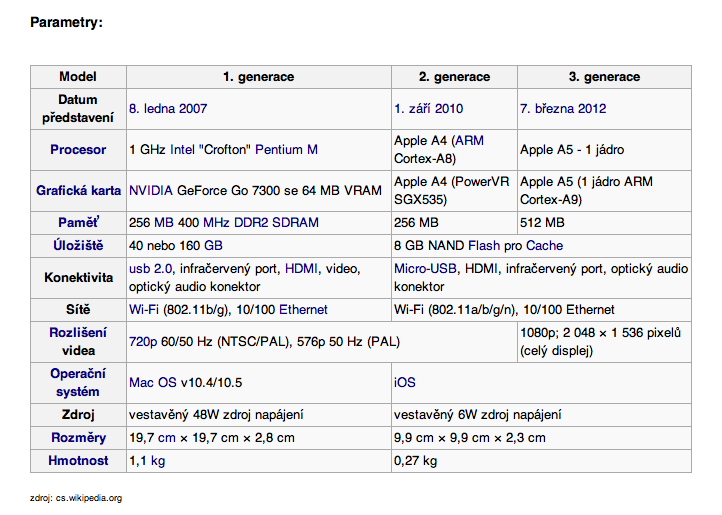The image size is (722, 515).
Task: Click the "zdroj: cs.wikipedia.org" source text
Action: coord(76,497)
